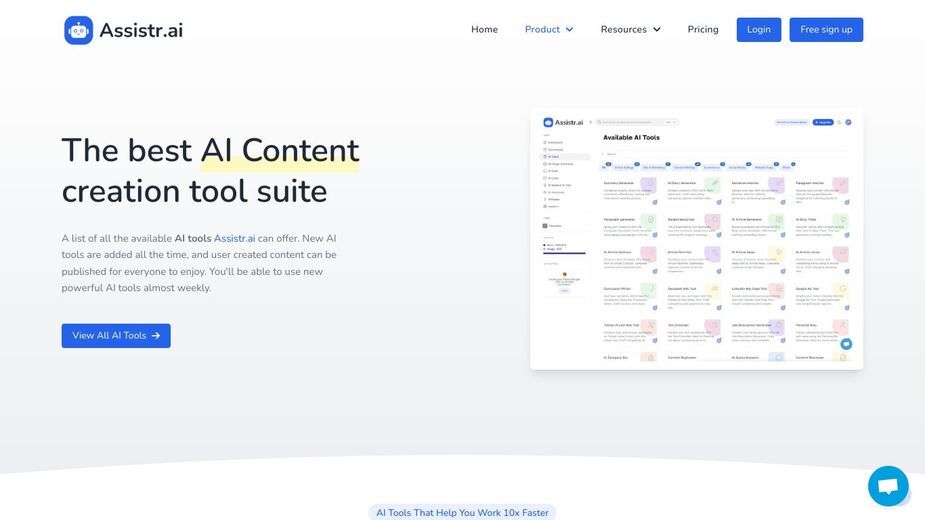Click the Free sign up button
The height and width of the screenshot is (520, 925).
coord(826,30)
